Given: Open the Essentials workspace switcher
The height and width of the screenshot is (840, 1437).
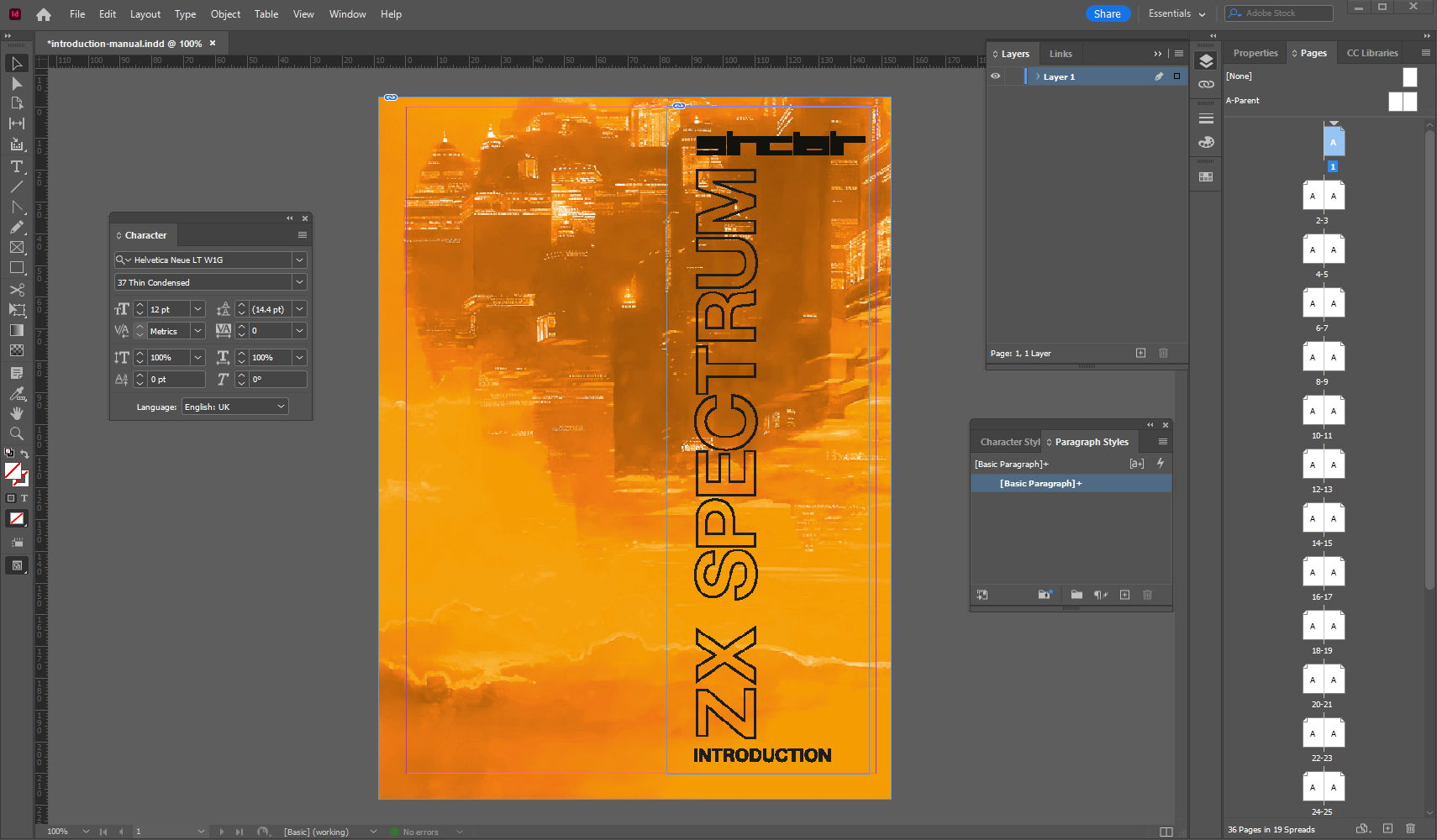Looking at the screenshot, I should [x=1176, y=13].
